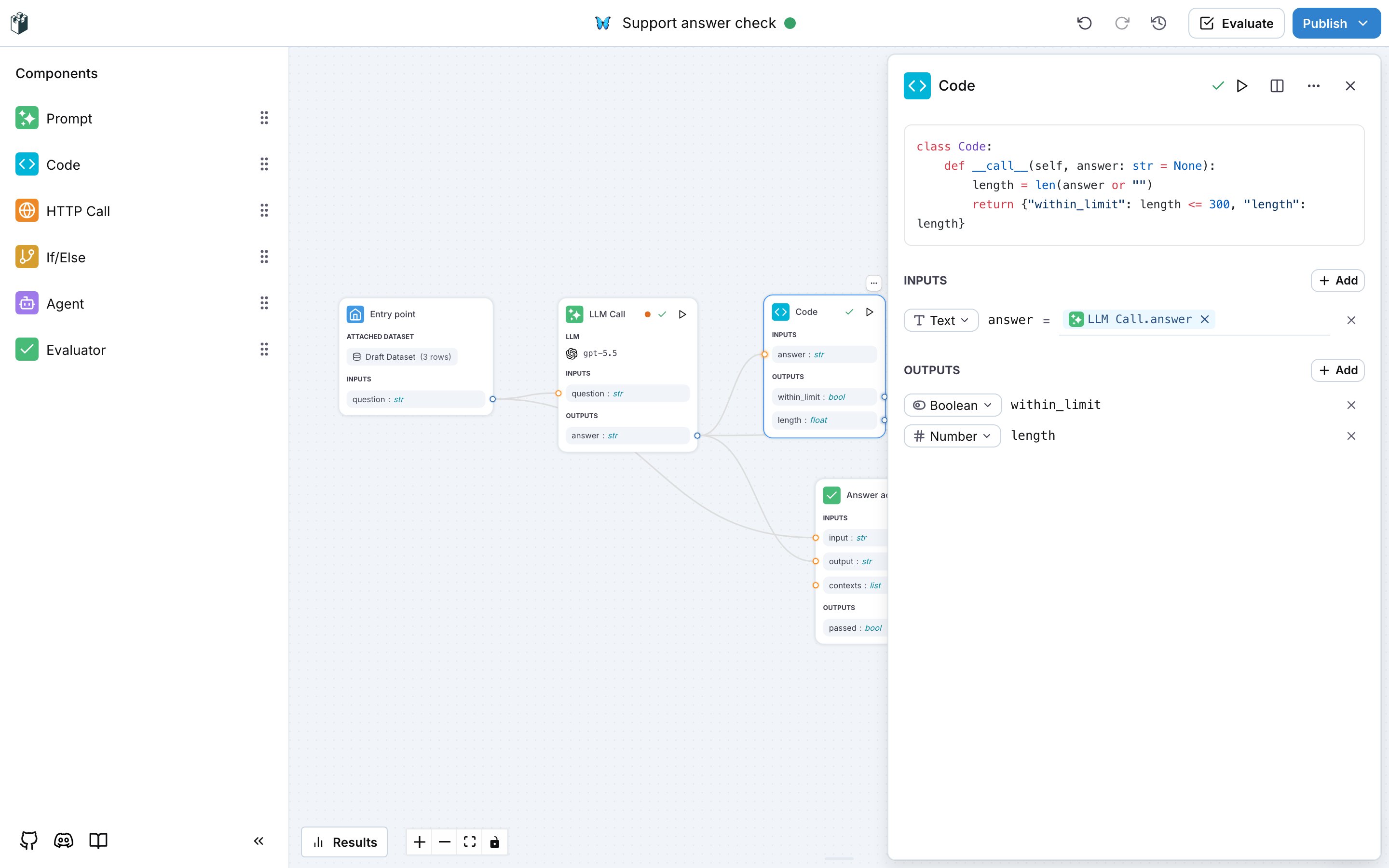
Task: Grab the drag handle next to Prompt
Action: tap(264, 118)
